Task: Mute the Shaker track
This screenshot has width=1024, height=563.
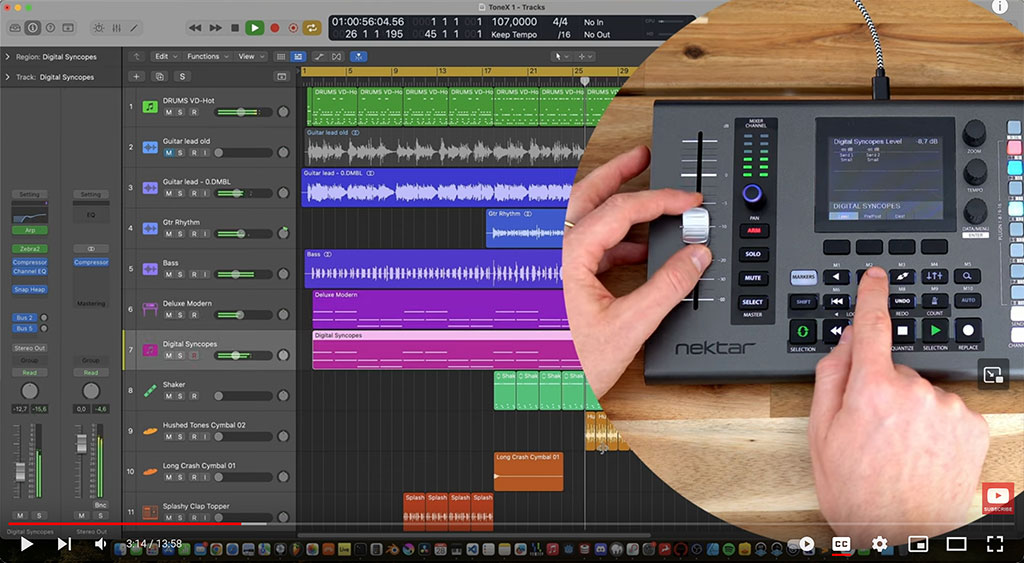Action: (168, 396)
